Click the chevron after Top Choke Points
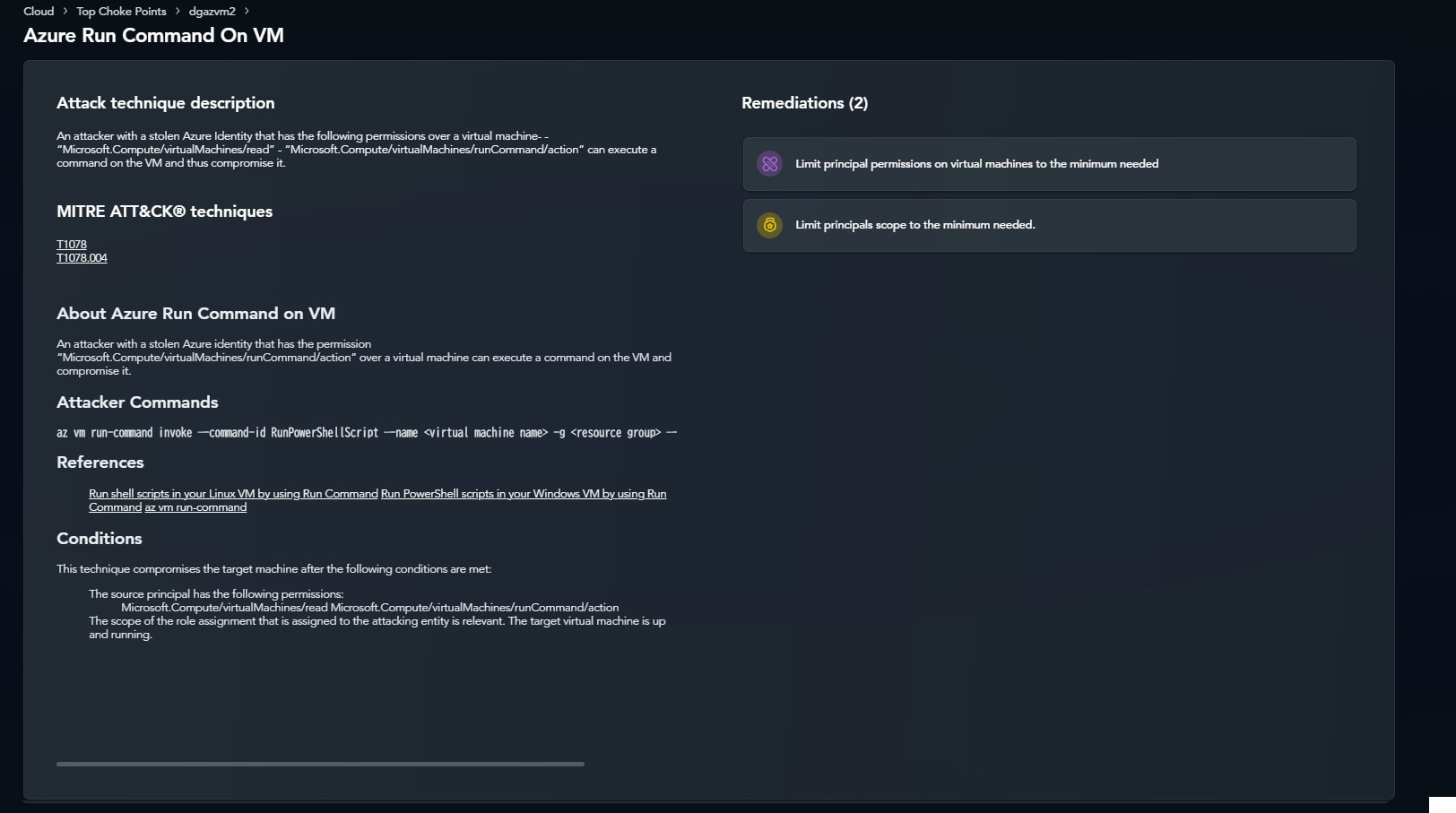Viewport: 1456px width, 813px height. (x=178, y=12)
